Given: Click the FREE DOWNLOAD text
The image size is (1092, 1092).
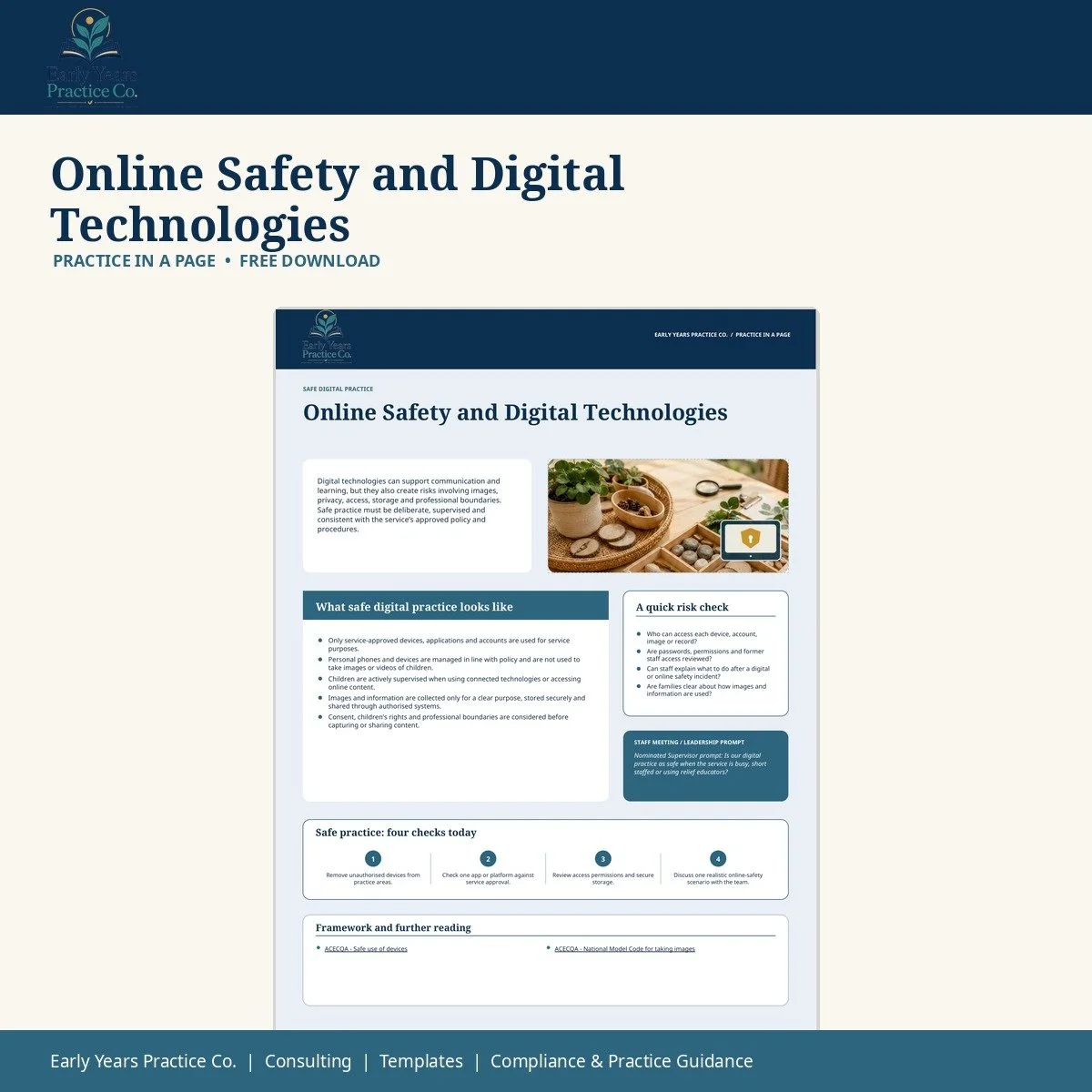Looking at the screenshot, I should click(309, 261).
